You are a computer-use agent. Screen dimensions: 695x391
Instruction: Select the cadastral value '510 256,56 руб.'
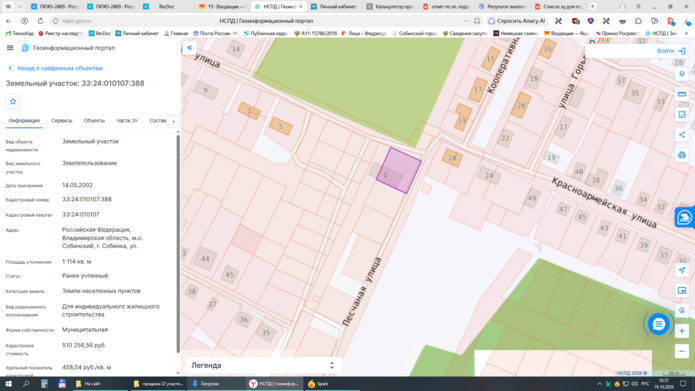pyautogui.click(x=84, y=345)
